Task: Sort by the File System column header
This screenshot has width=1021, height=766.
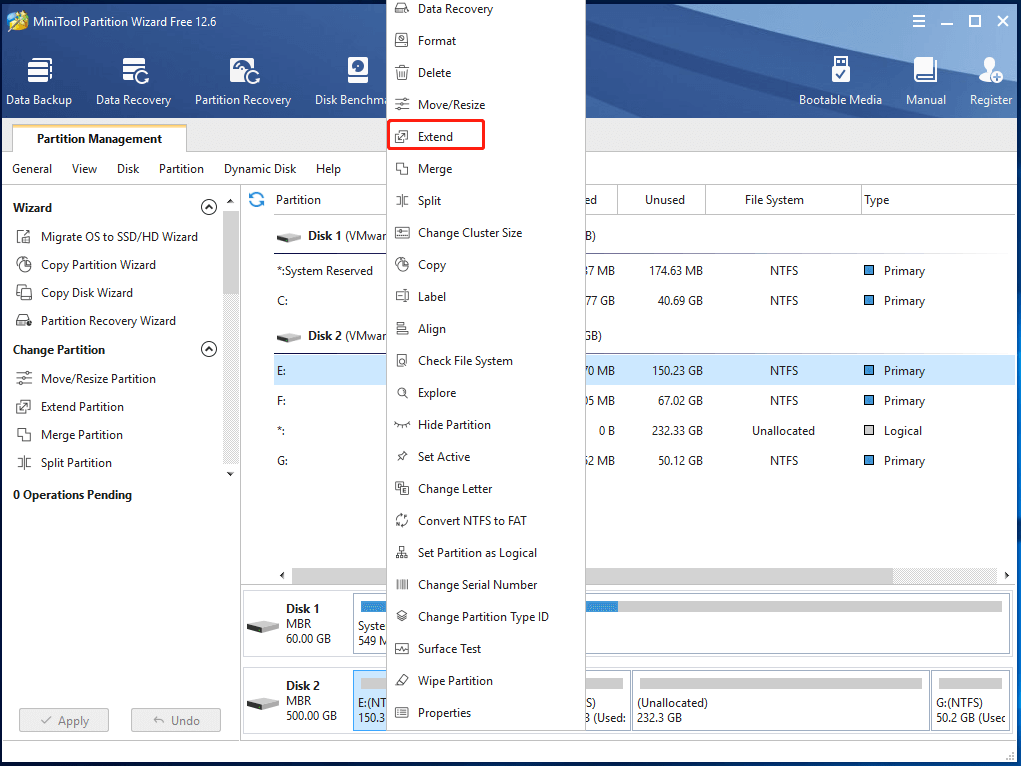Action: pos(783,200)
